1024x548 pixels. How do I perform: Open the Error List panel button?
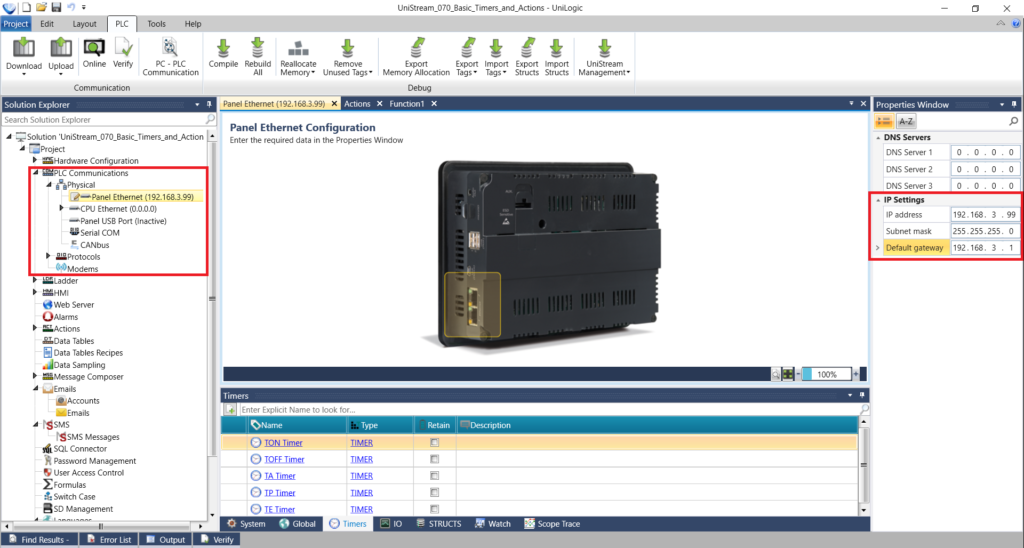click(109, 540)
